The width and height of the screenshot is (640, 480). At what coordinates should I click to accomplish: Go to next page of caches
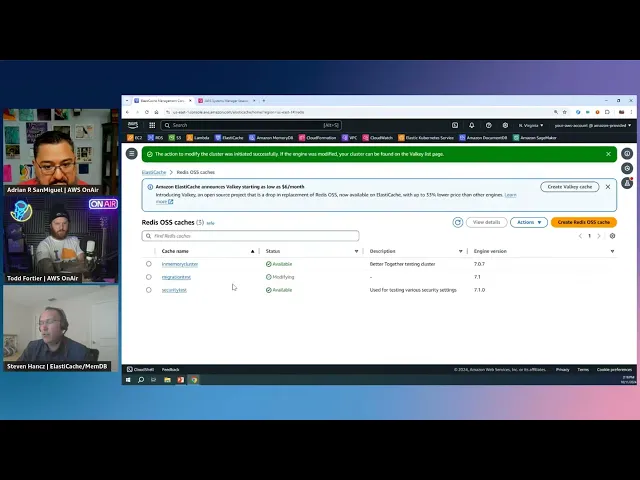tap(599, 236)
